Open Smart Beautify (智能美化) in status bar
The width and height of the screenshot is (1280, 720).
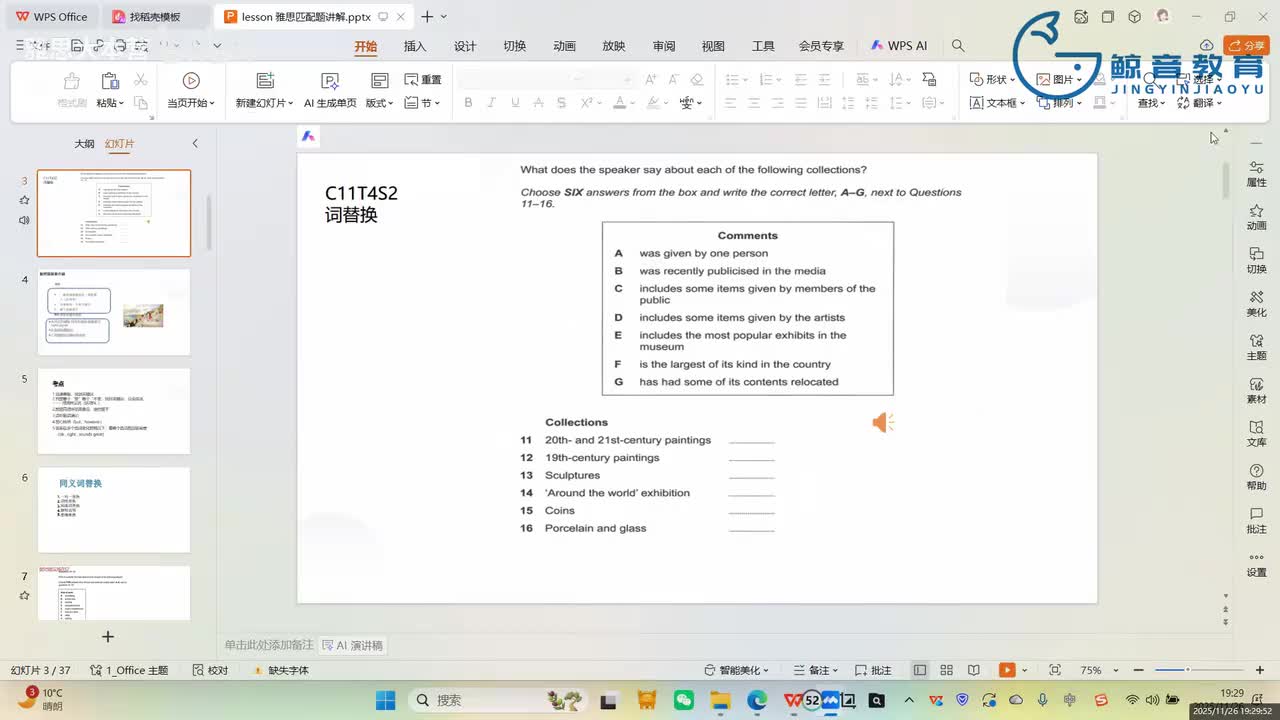click(x=738, y=670)
